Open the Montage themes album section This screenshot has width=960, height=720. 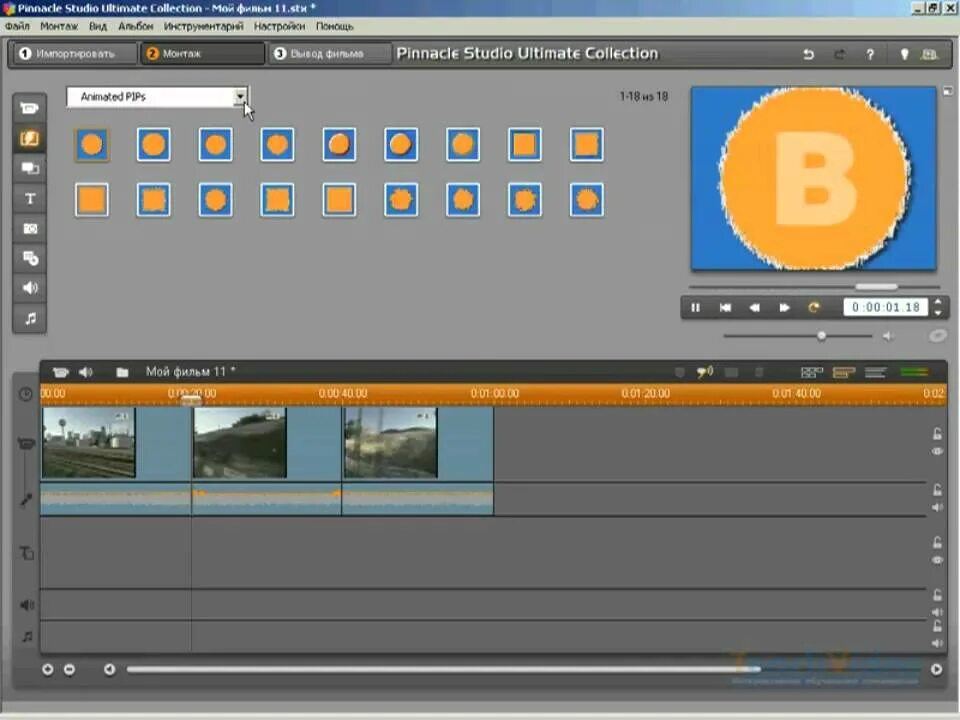pos(29,168)
